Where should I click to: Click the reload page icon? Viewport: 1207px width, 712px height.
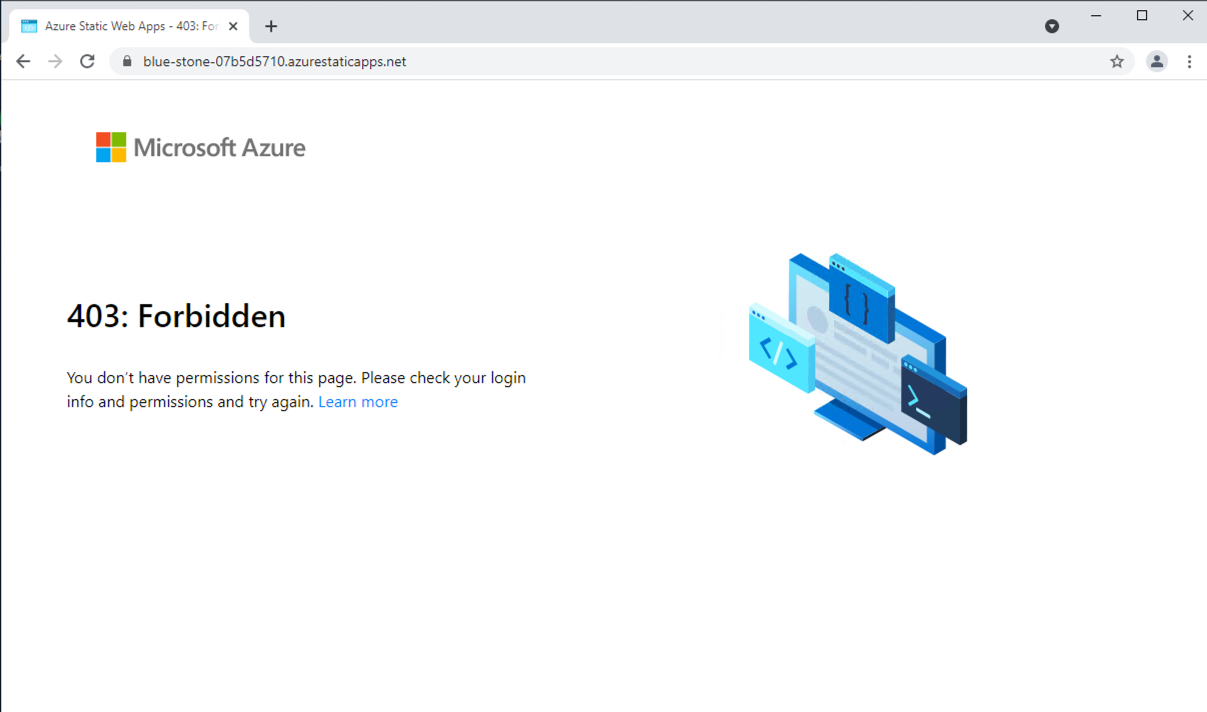coord(87,61)
